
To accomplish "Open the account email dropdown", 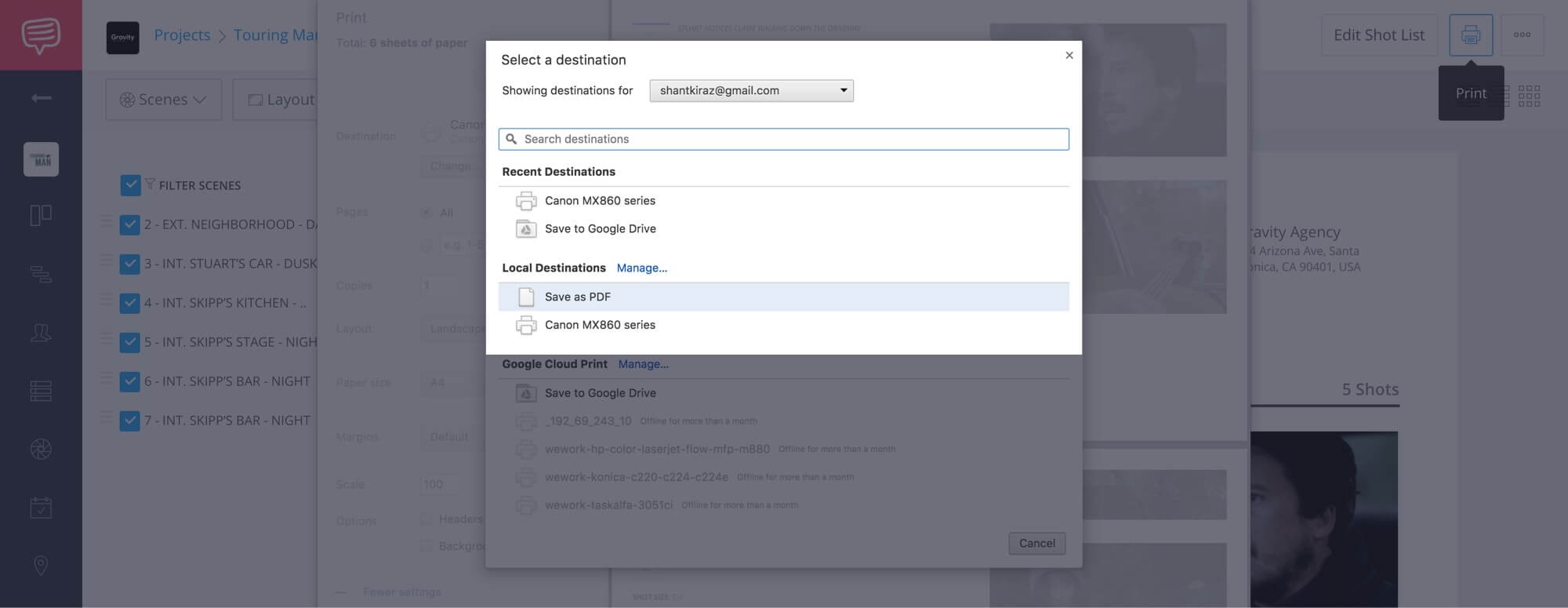I will coord(750,91).
